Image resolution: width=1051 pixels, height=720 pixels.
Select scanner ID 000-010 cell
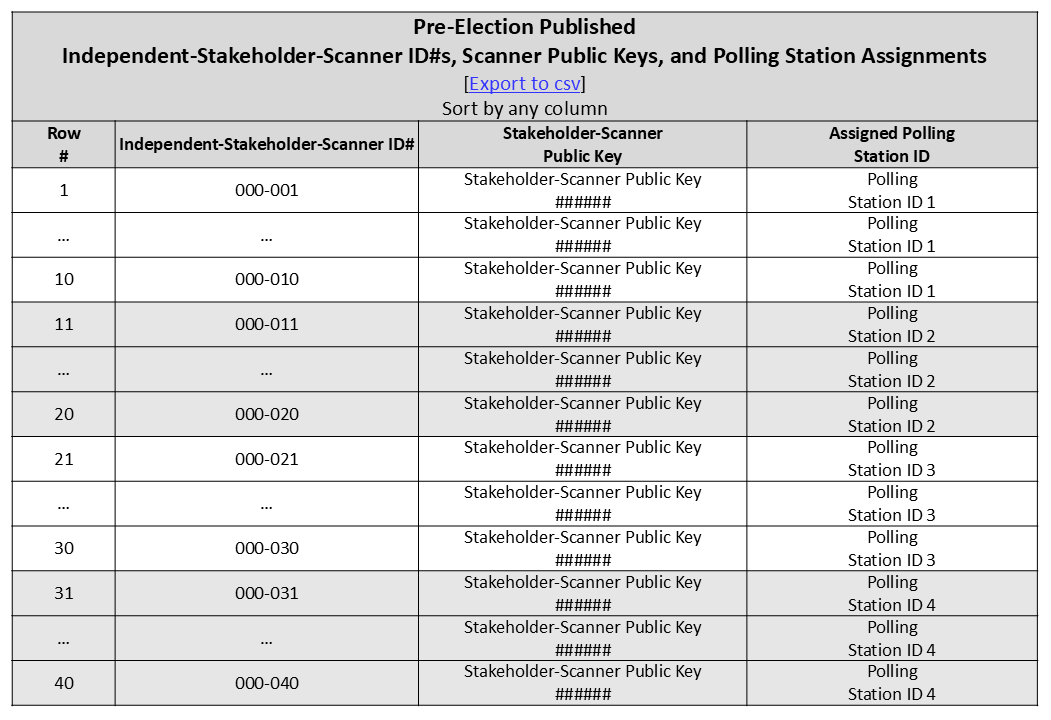[x=267, y=280]
